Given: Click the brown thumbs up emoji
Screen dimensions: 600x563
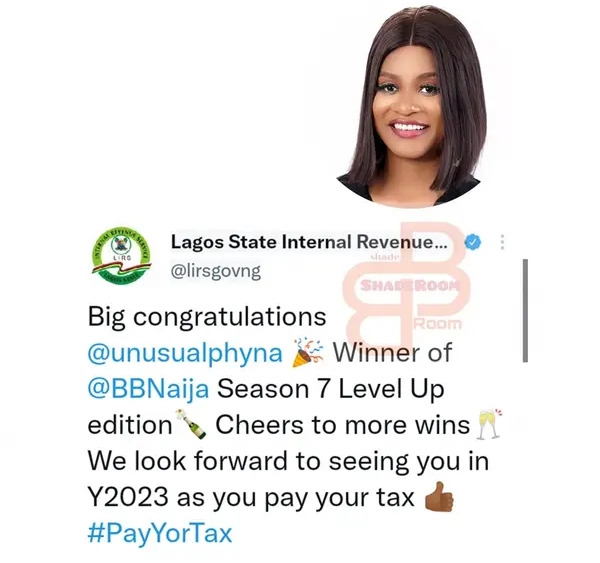Looking at the screenshot, I should [439, 497].
